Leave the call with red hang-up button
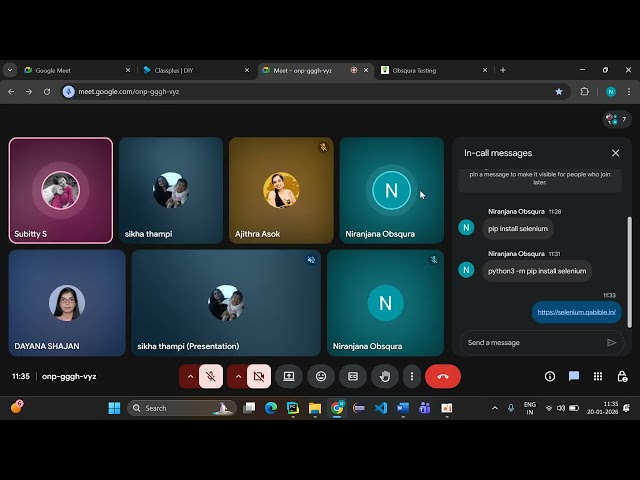This screenshot has height=480, width=640. pos(442,376)
